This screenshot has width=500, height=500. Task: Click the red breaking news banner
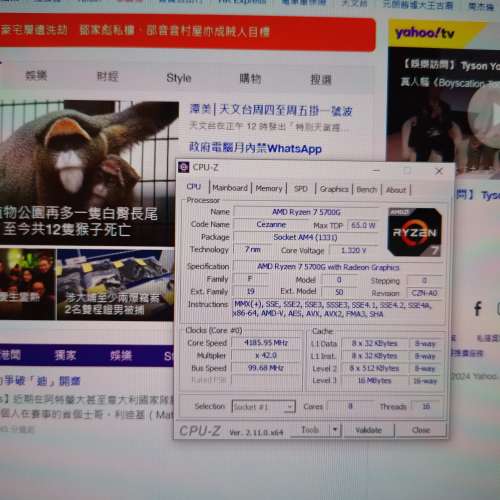point(187,32)
